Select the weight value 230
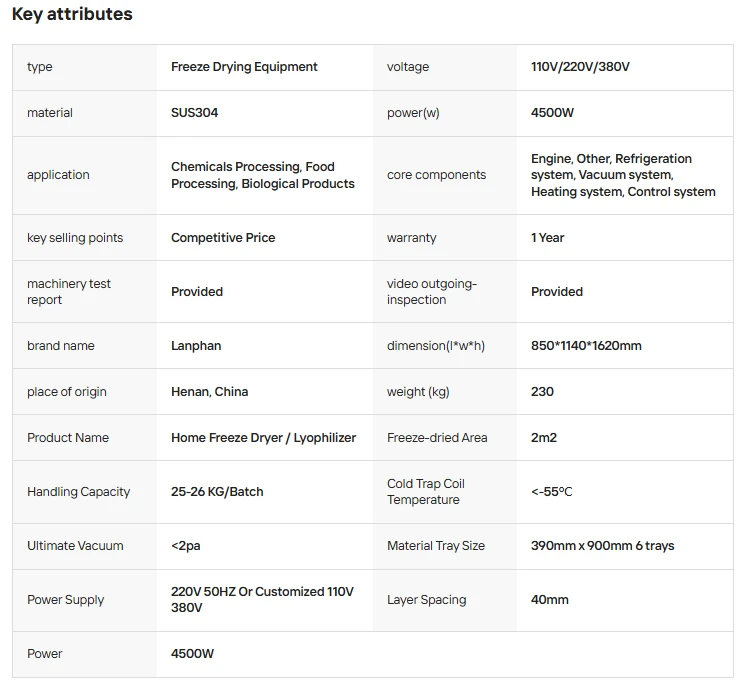746x685 pixels. click(x=542, y=392)
